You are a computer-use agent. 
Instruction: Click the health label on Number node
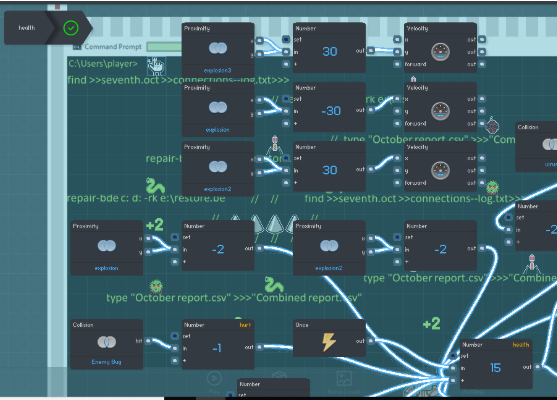521,345
